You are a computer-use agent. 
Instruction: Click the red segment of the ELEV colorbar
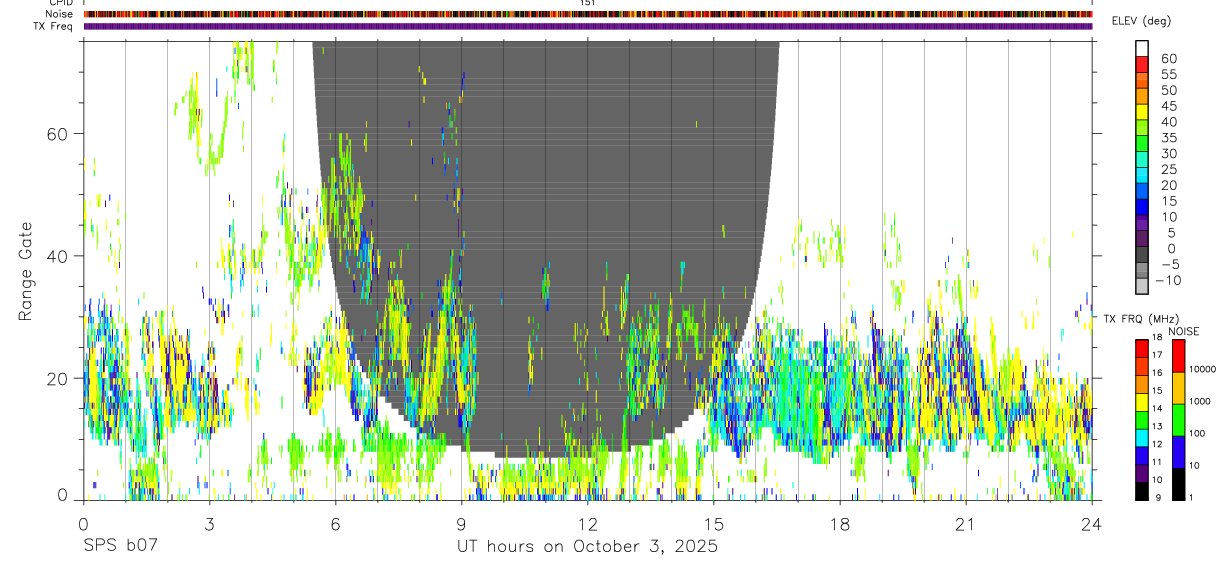(1142, 64)
